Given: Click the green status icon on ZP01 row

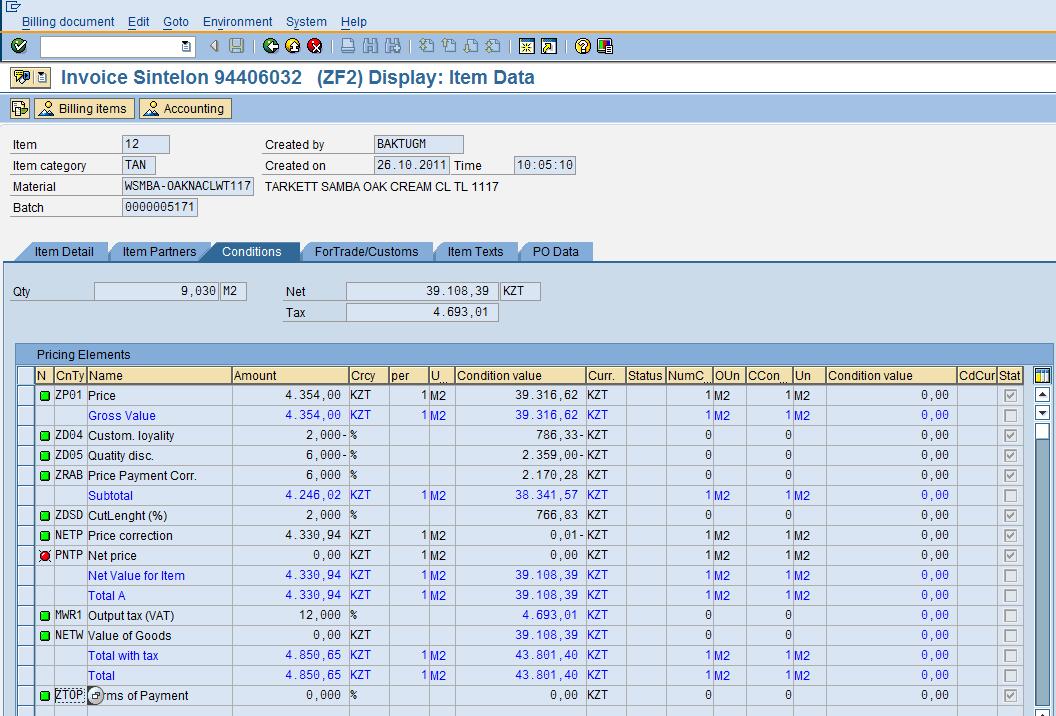Looking at the screenshot, I should coord(45,396).
